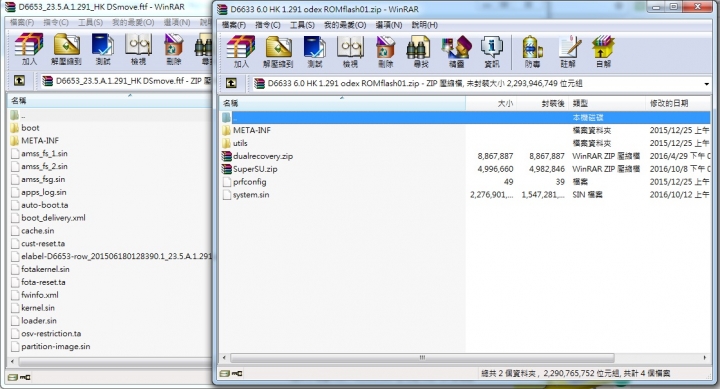Open the 精靈 (Wizard) toolbar icon

[456, 51]
